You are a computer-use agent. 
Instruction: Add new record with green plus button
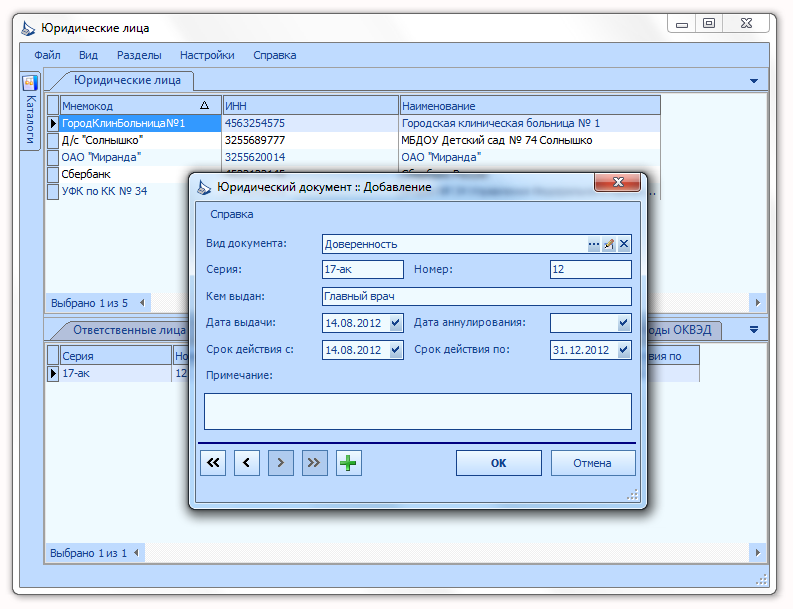pyautogui.click(x=348, y=463)
